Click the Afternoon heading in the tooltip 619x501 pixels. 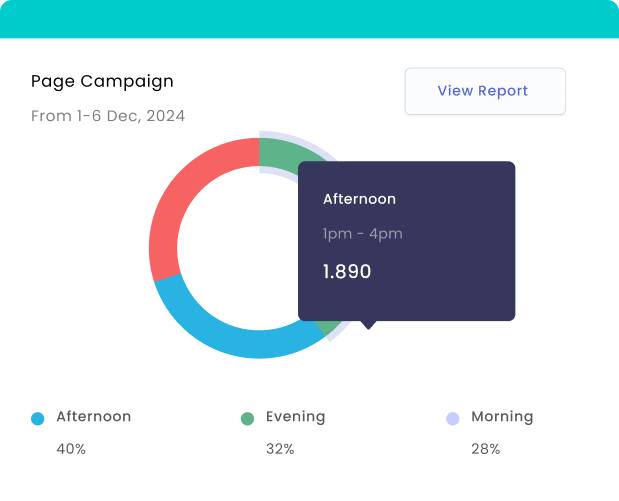(359, 199)
